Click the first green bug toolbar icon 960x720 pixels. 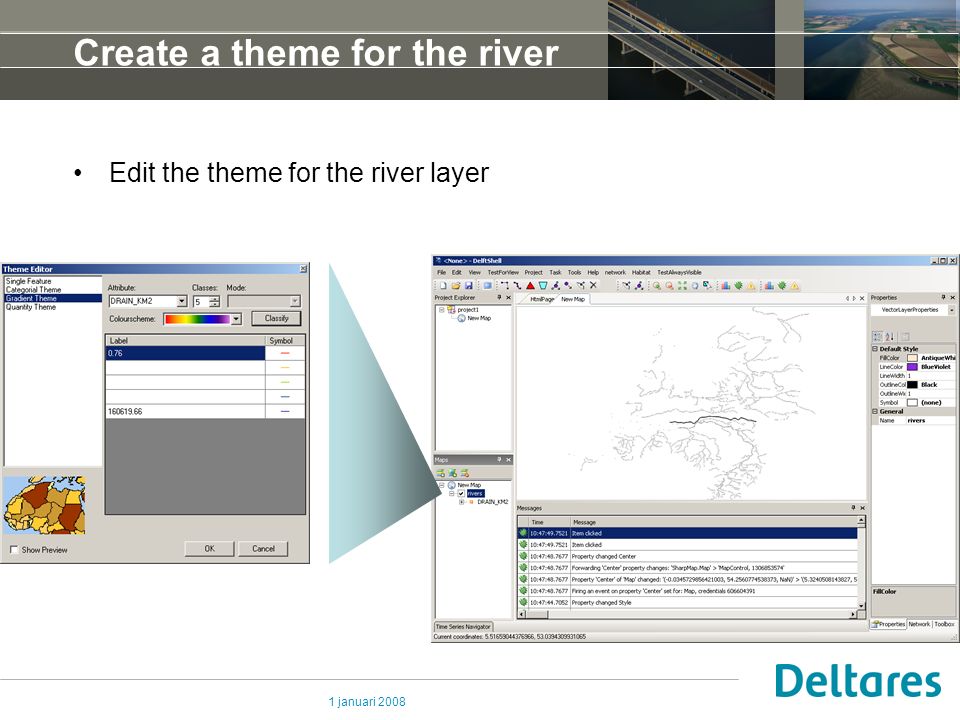coord(738,285)
